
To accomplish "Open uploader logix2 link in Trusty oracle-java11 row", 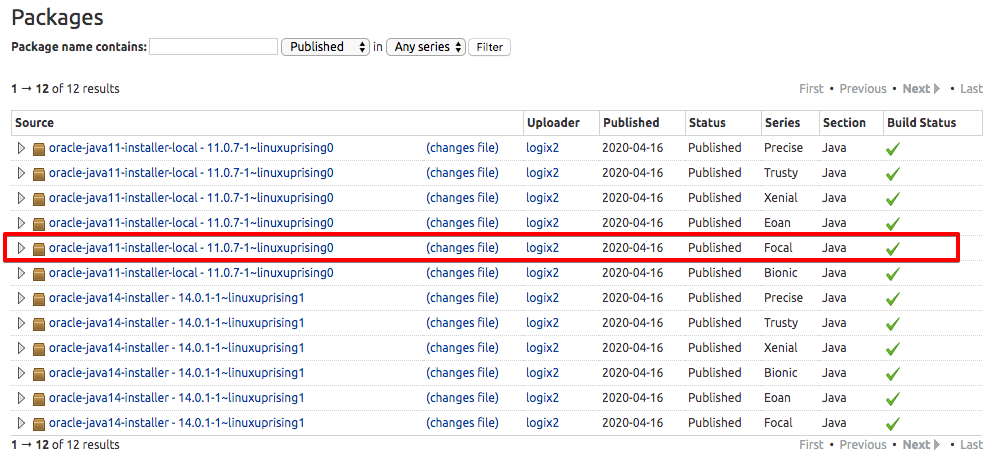I will (x=543, y=173).
